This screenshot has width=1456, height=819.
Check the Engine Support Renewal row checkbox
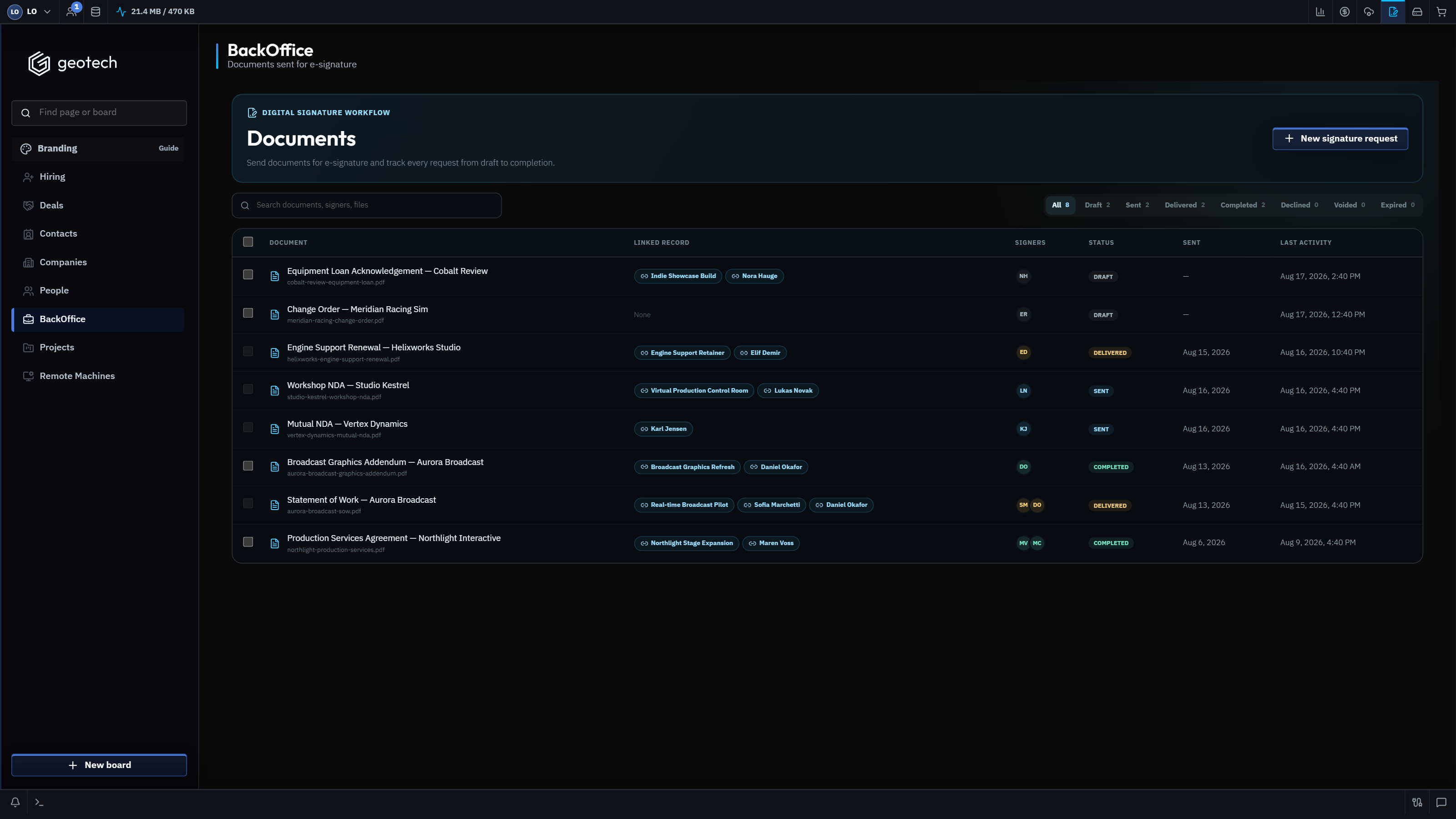click(248, 352)
